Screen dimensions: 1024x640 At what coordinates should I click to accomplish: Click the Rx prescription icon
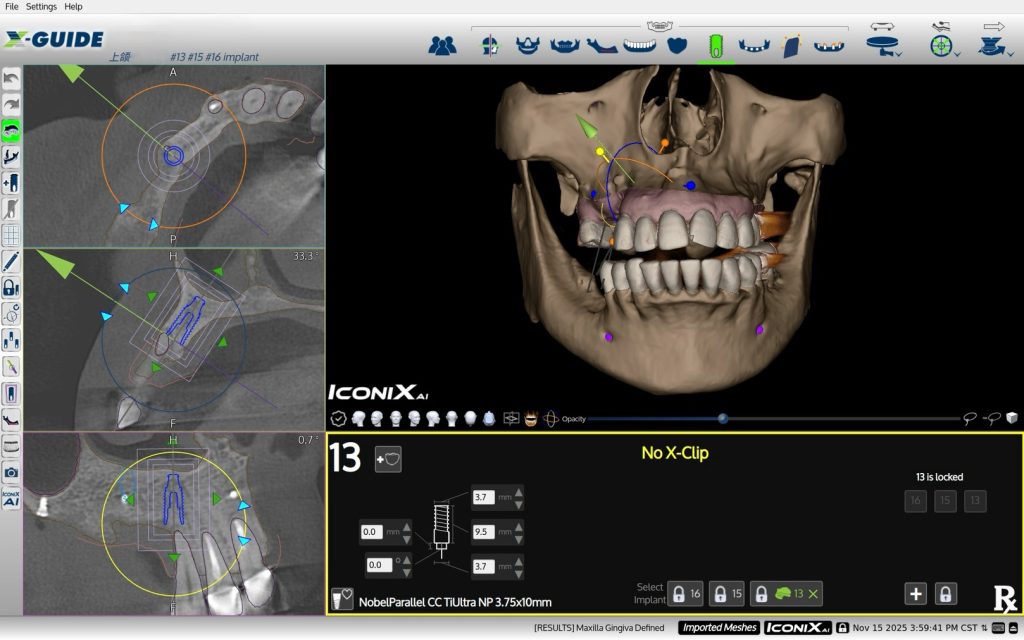[1004, 598]
